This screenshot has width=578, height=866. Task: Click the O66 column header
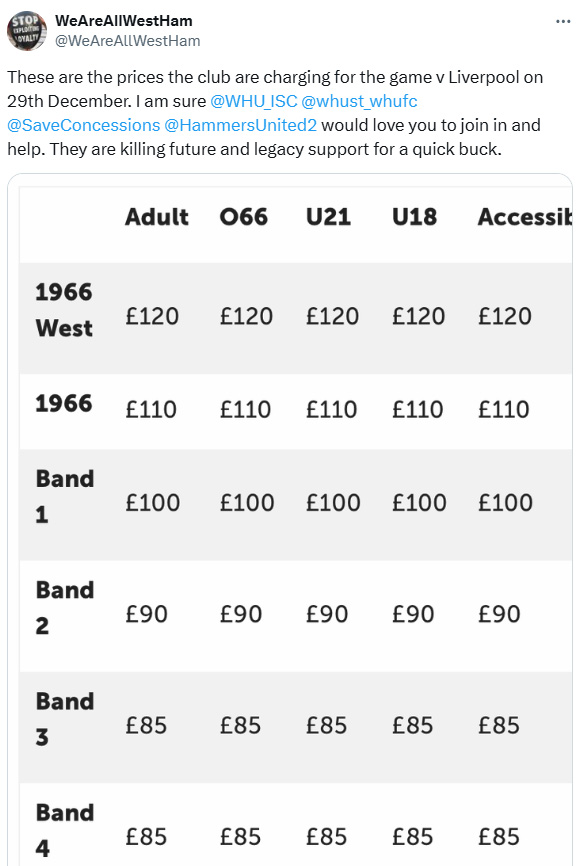click(x=243, y=216)
